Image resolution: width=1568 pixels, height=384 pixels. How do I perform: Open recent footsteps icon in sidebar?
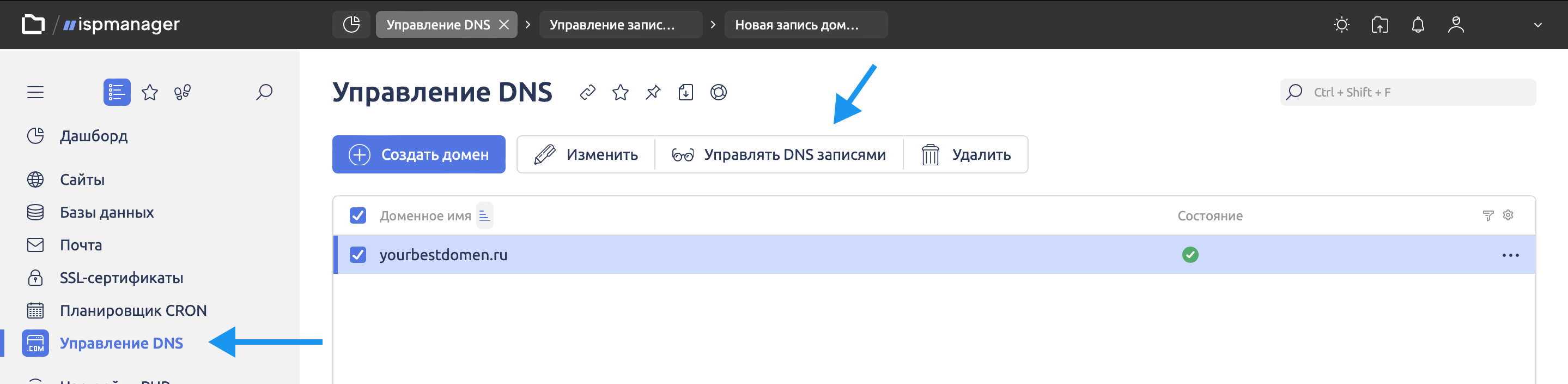182,92
